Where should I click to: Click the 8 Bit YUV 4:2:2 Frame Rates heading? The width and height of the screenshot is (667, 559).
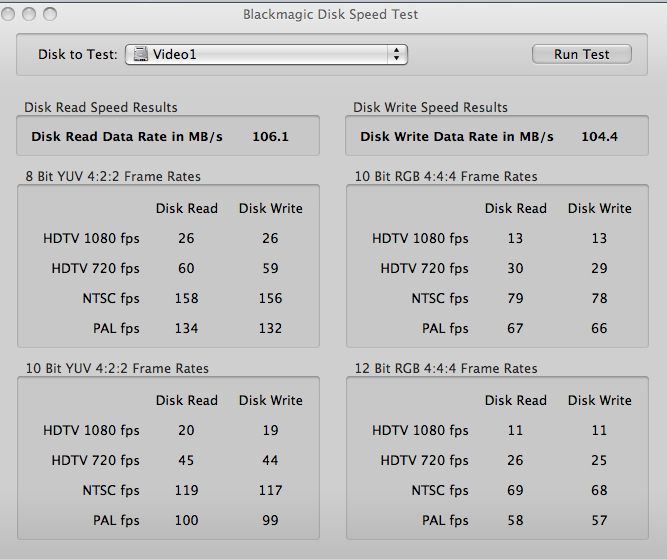click(x=113, y=176)
